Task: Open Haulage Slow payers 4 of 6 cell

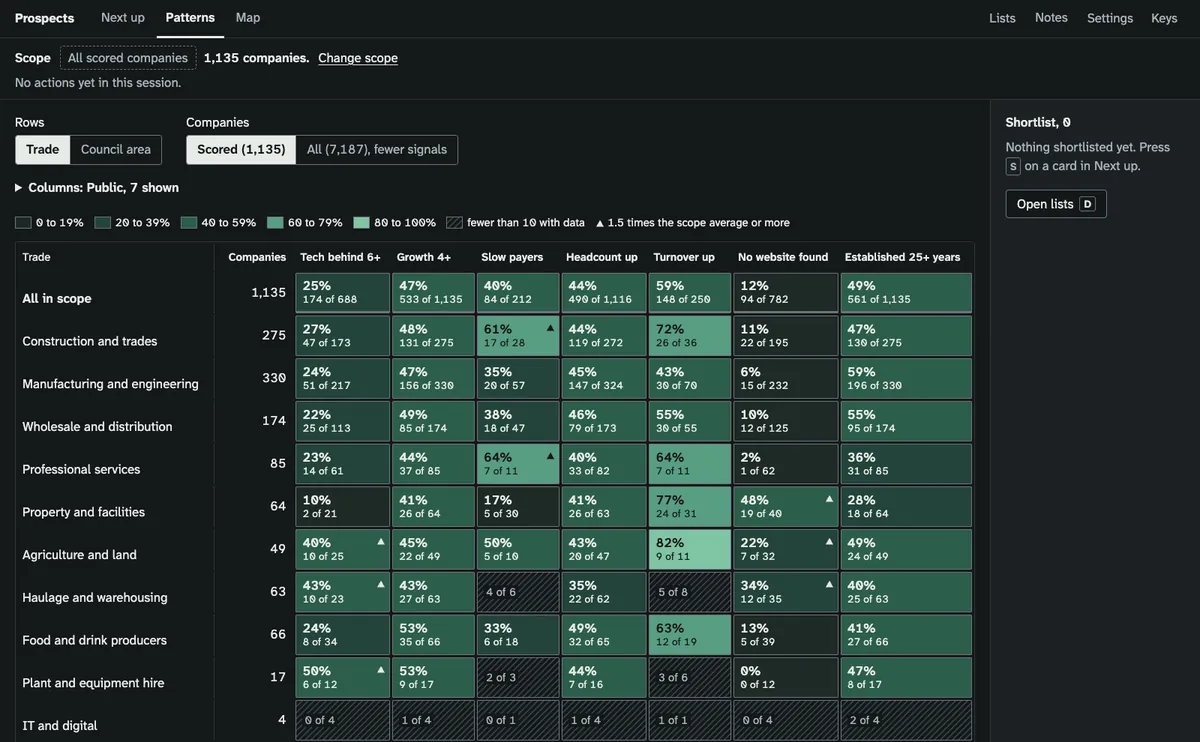Action: tap(518, 592)
